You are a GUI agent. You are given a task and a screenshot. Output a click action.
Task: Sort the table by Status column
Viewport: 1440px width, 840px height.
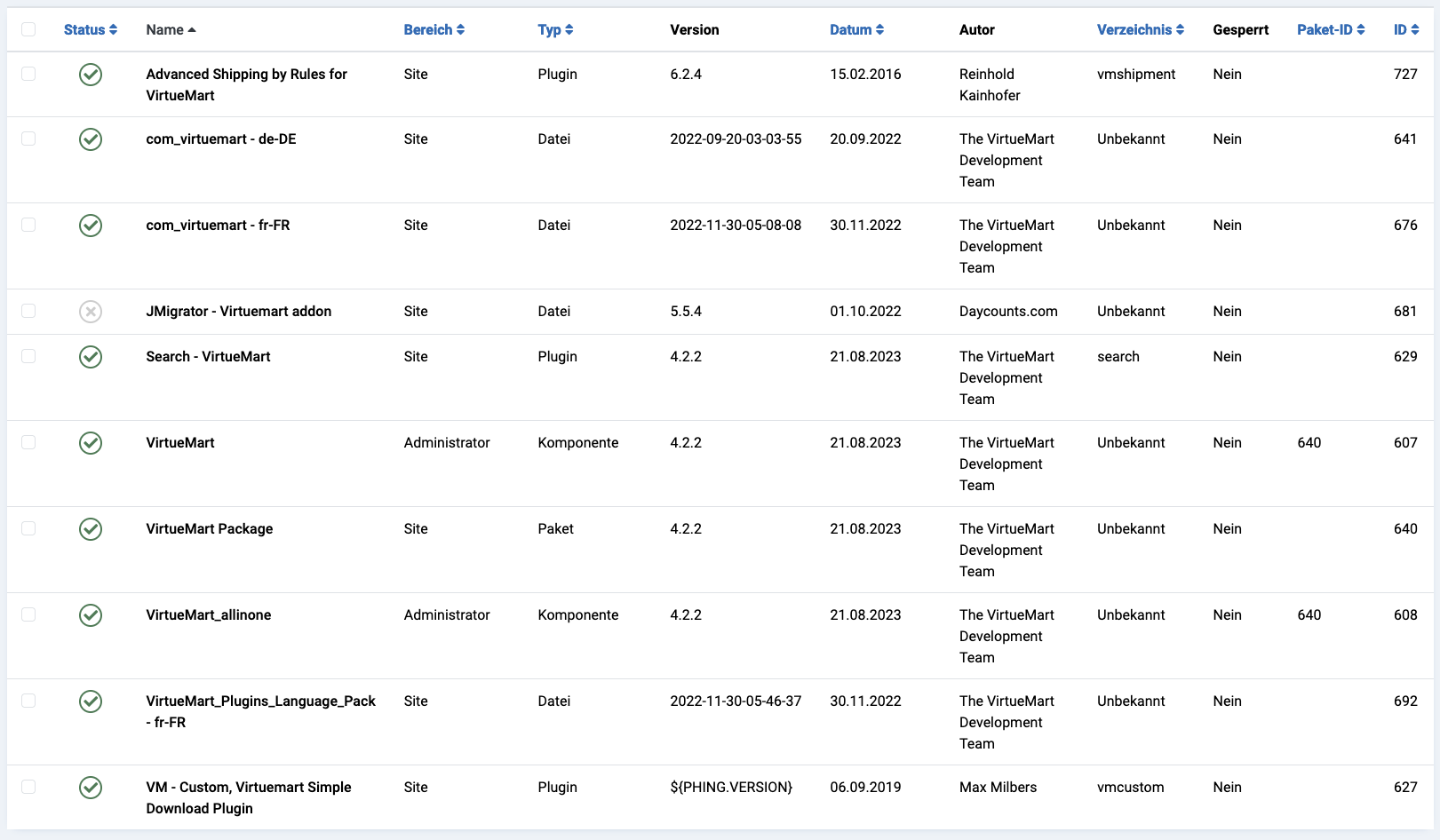(90, 29)
